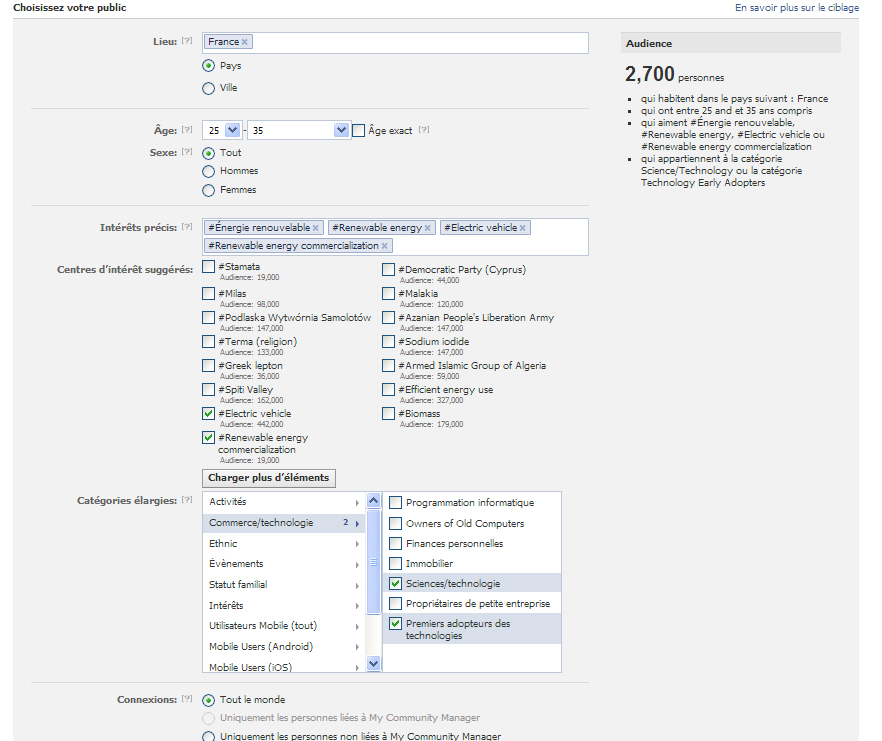Screen dimensions: 882x741
Task: Open the maximum age dropdown (35)
Action: [299, 131]
